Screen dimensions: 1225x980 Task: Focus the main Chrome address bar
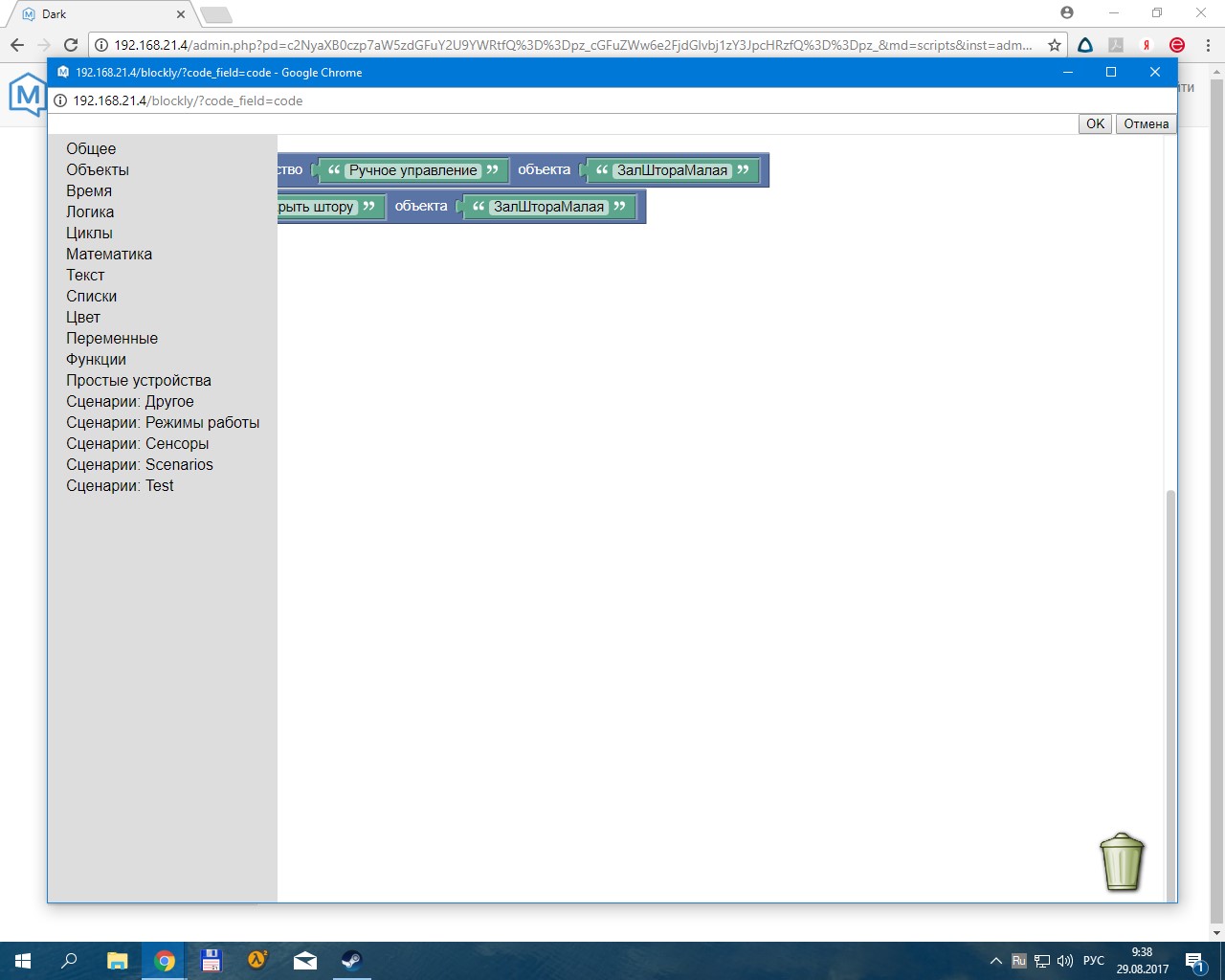tap(572, 45)
